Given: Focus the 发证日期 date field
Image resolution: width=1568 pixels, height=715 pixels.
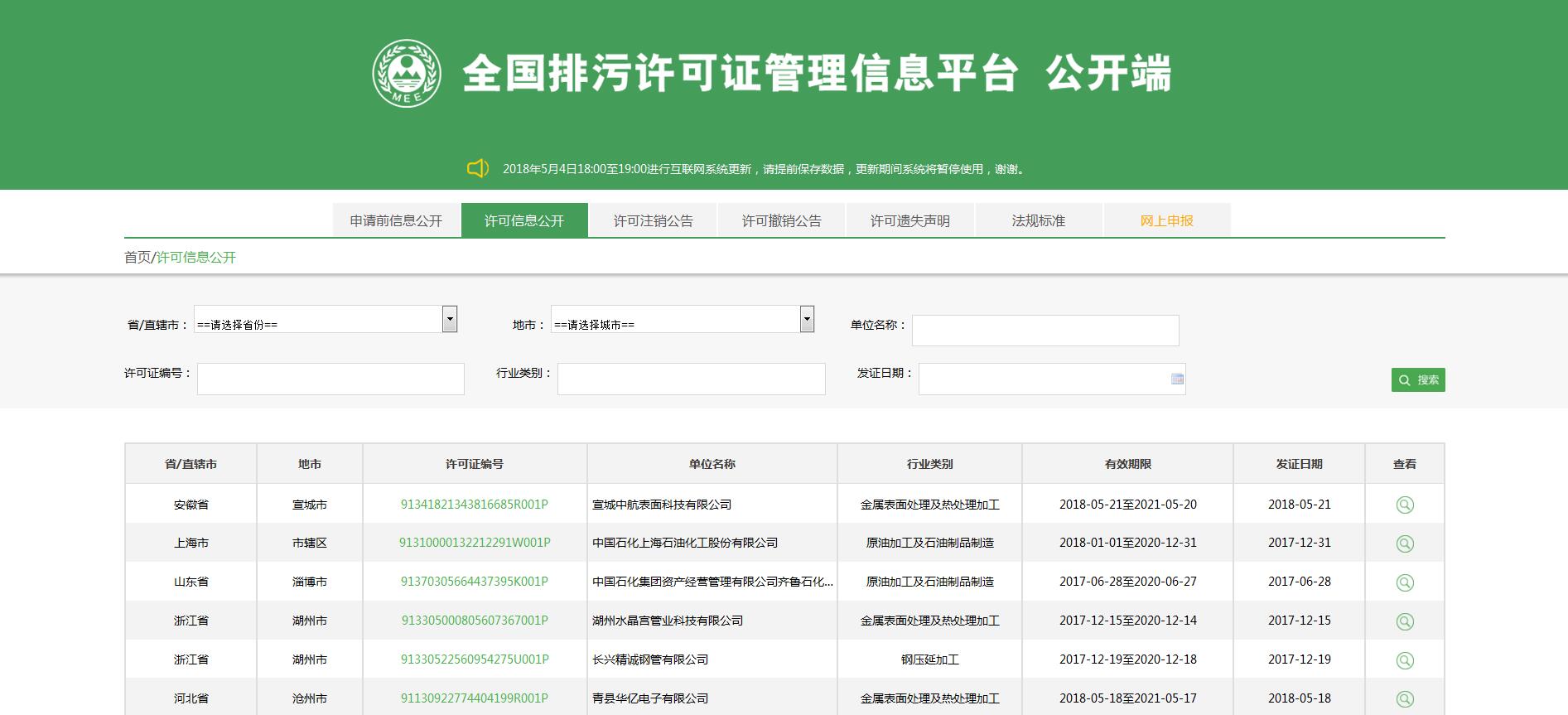Looking at the screenshot, I should pyautogui.click(x=1052, y=379).
